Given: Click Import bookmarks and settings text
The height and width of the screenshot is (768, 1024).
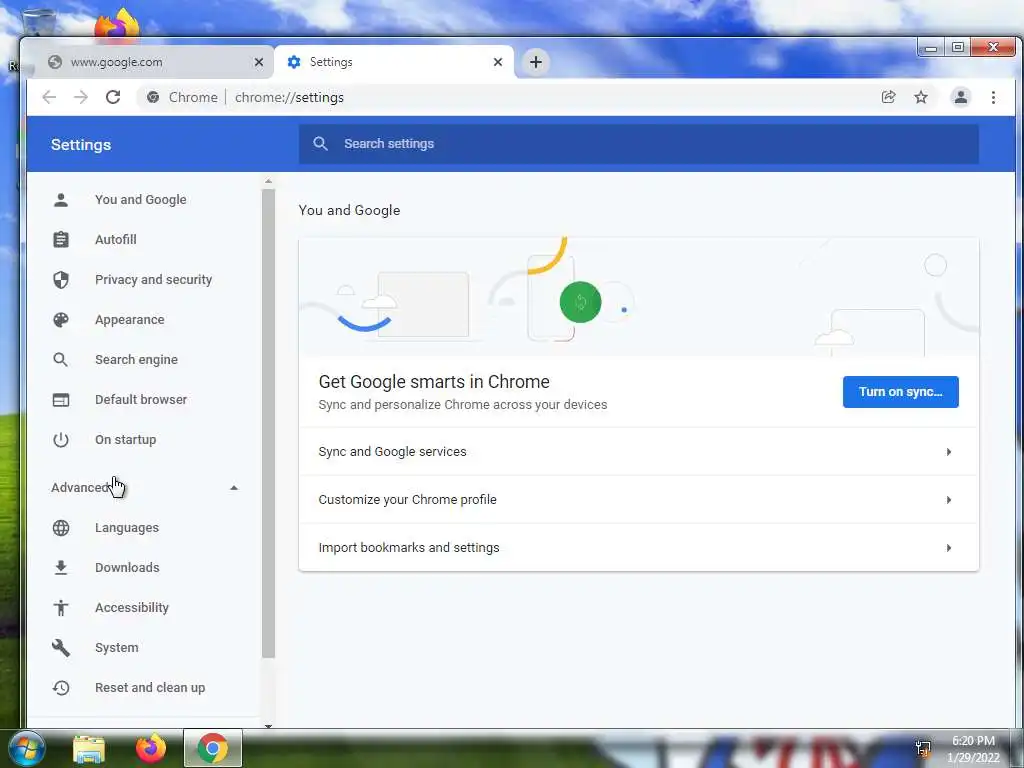Looking at the screenshot, I should [x=409, y=548].
